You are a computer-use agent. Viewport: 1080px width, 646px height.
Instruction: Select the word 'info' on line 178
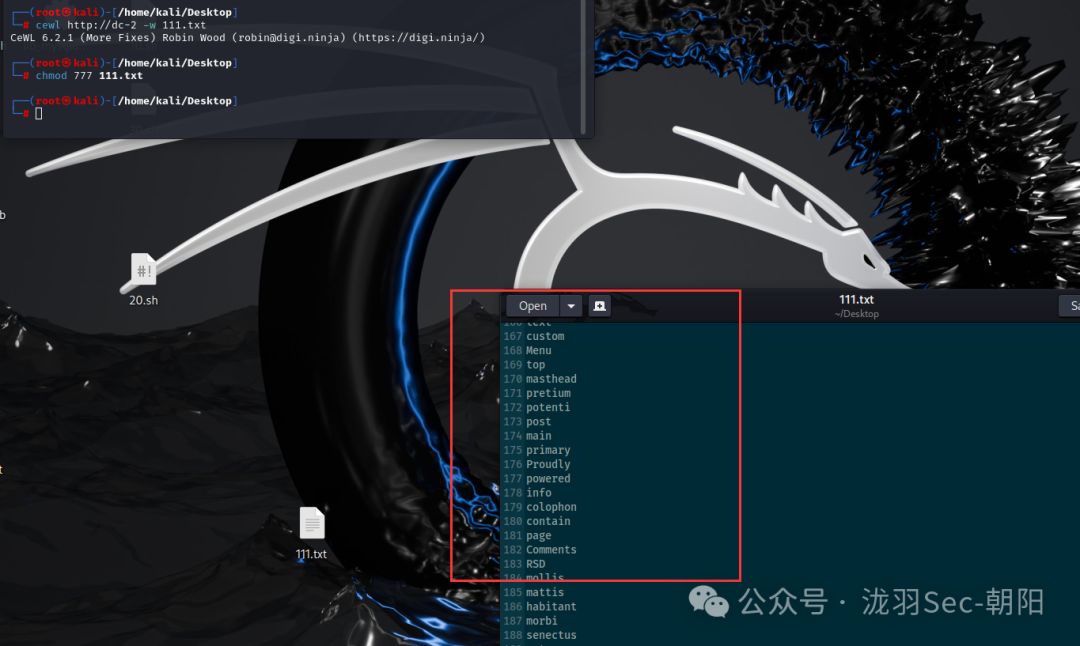point(539,493)
